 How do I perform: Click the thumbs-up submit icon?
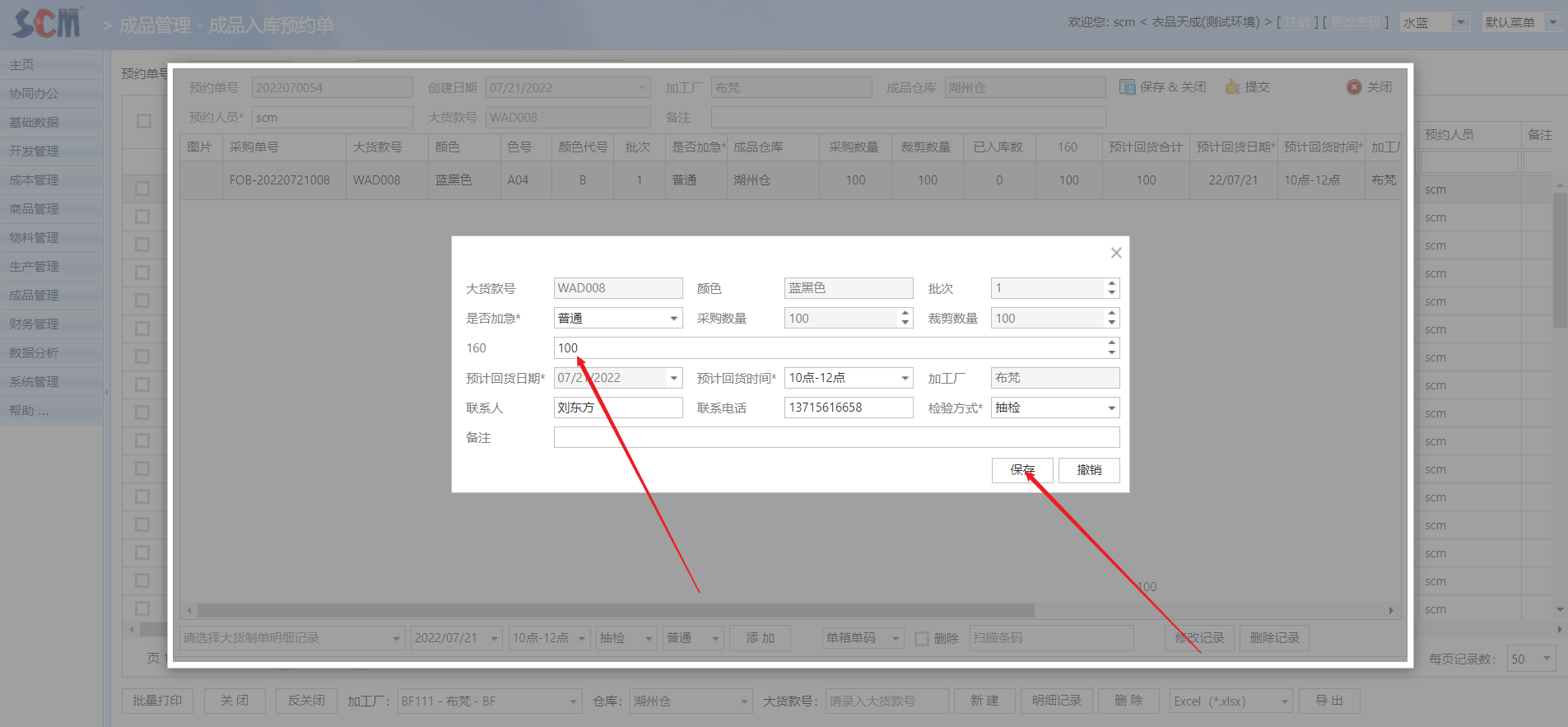tap(1232, 87)
